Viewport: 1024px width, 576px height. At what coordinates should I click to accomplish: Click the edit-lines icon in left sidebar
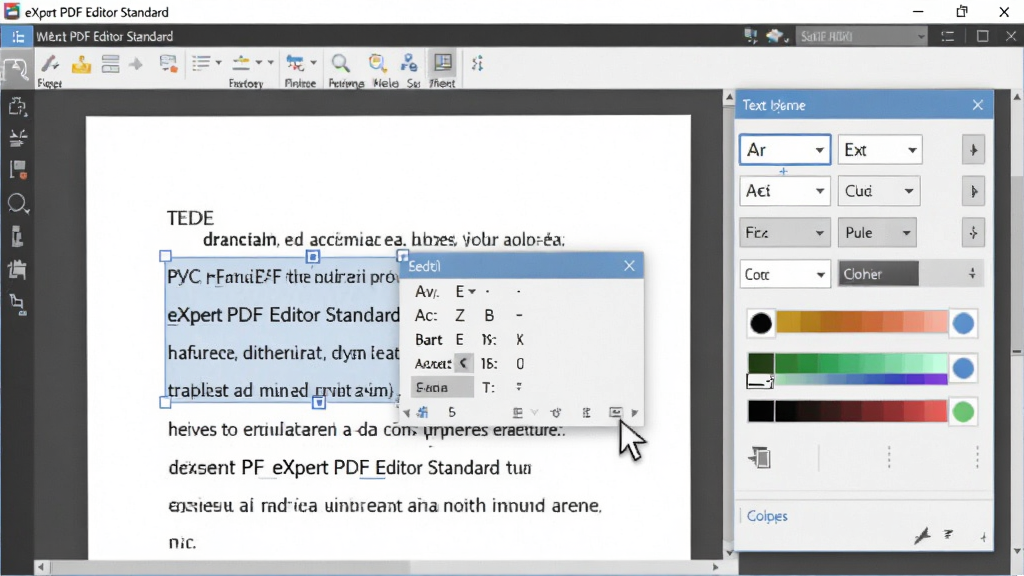tap(18, 138)
